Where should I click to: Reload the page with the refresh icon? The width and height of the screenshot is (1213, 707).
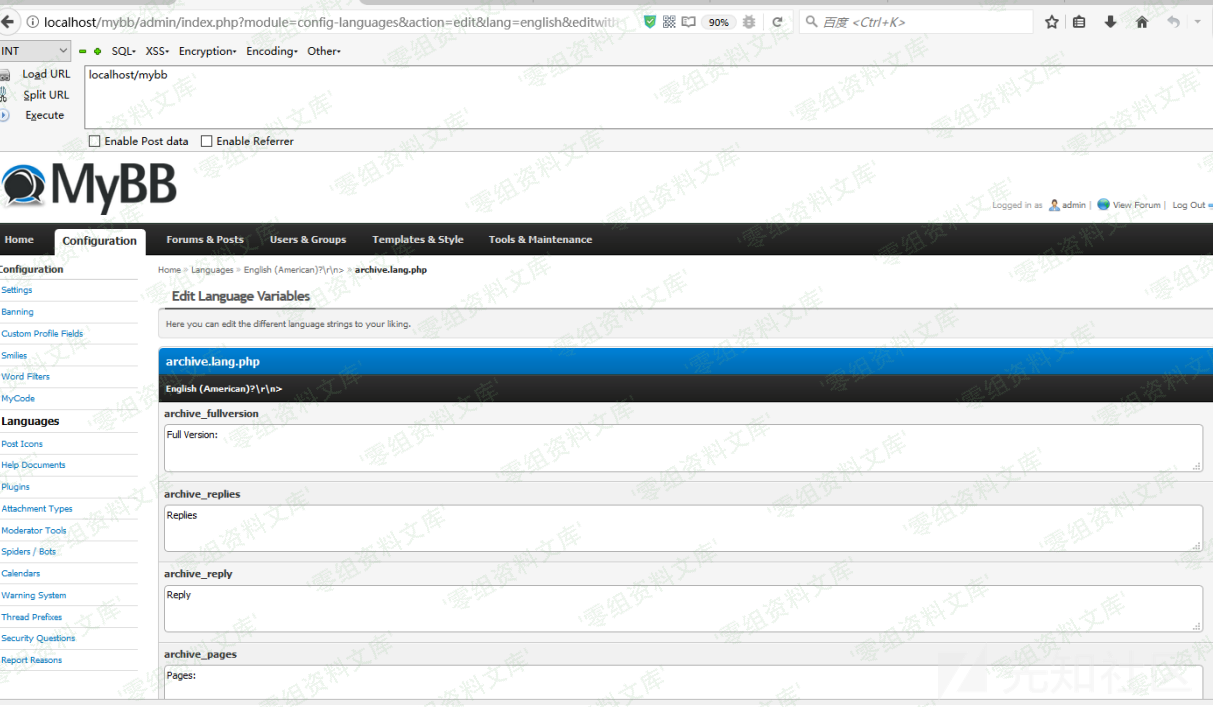click(x=777, y=22)
